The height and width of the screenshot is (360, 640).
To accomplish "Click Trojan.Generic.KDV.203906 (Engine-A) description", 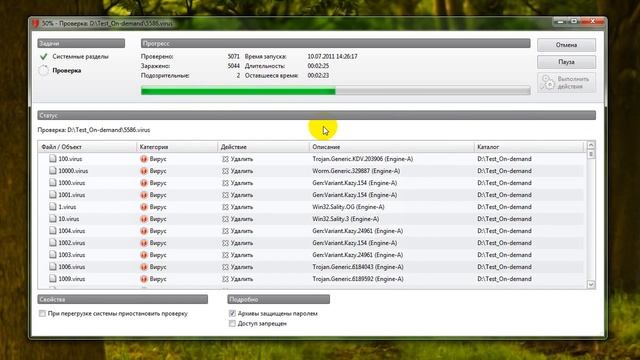I will (x=362, y=159).
